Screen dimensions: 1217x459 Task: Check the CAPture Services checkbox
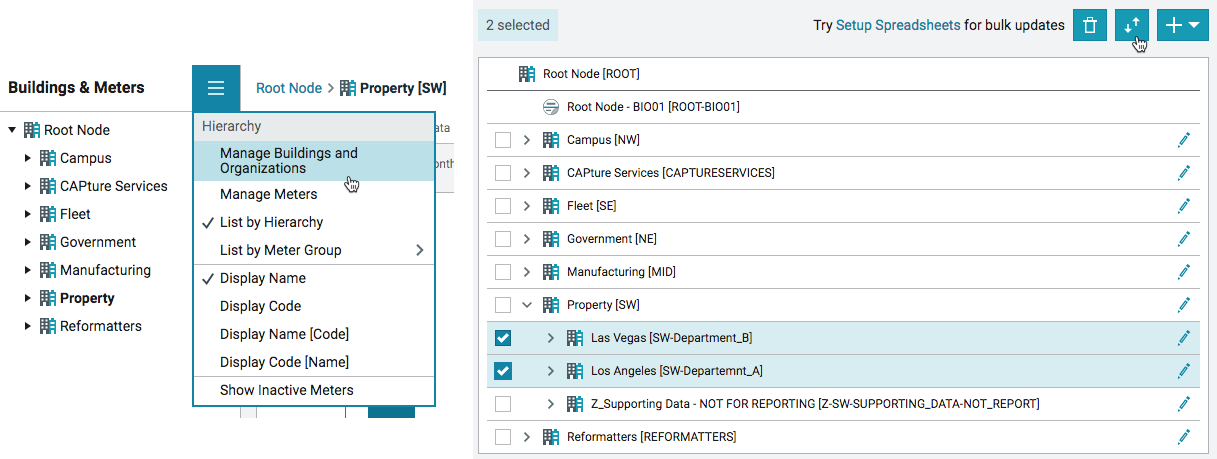503,173
